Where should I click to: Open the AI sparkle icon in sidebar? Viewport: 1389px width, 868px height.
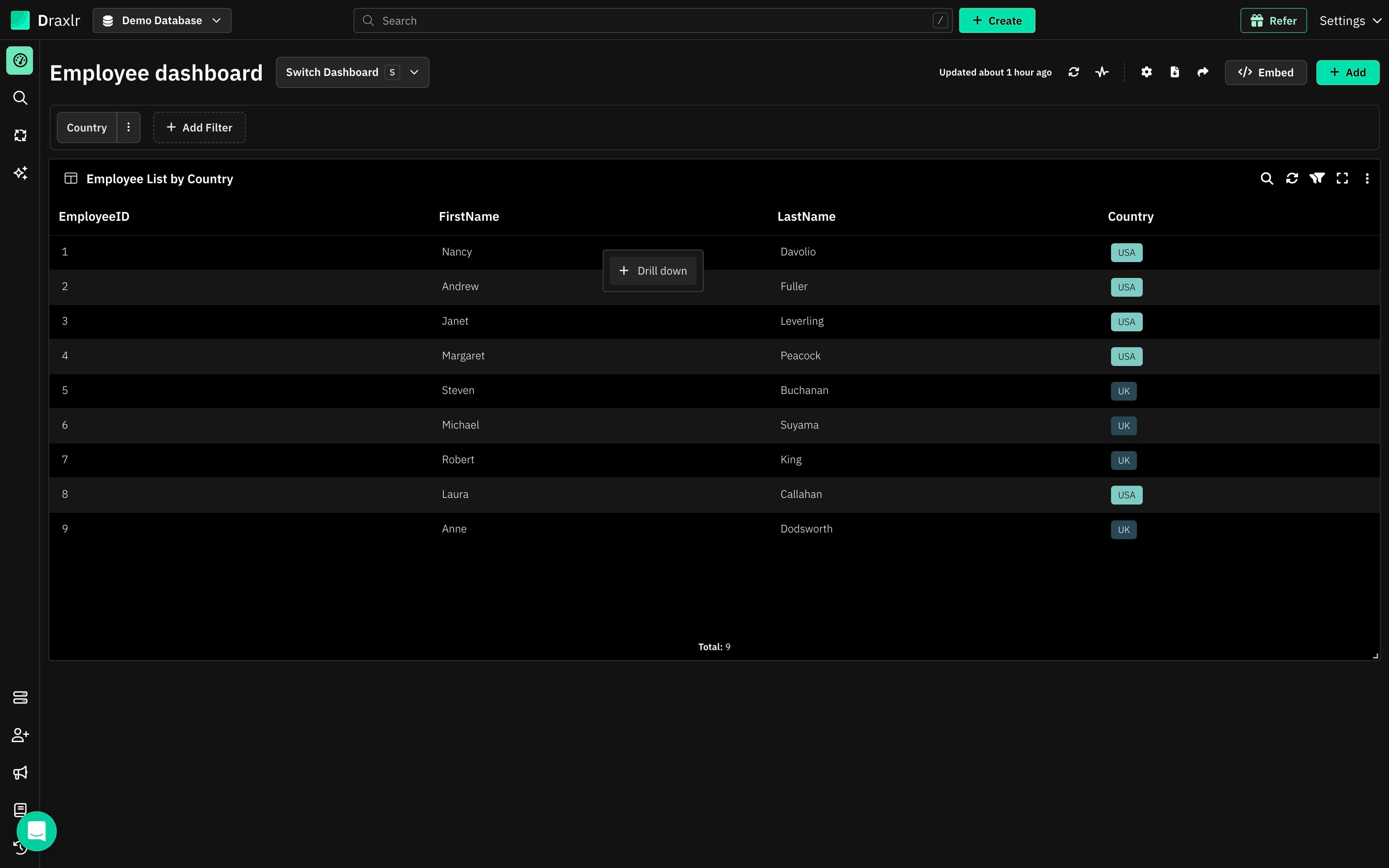coord(20,173)
